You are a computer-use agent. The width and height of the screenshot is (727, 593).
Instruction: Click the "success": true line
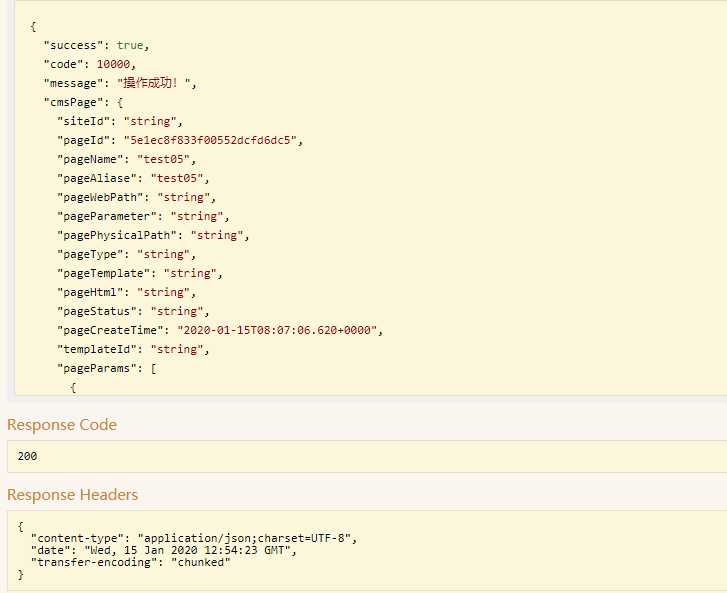(x=96, y=45)
